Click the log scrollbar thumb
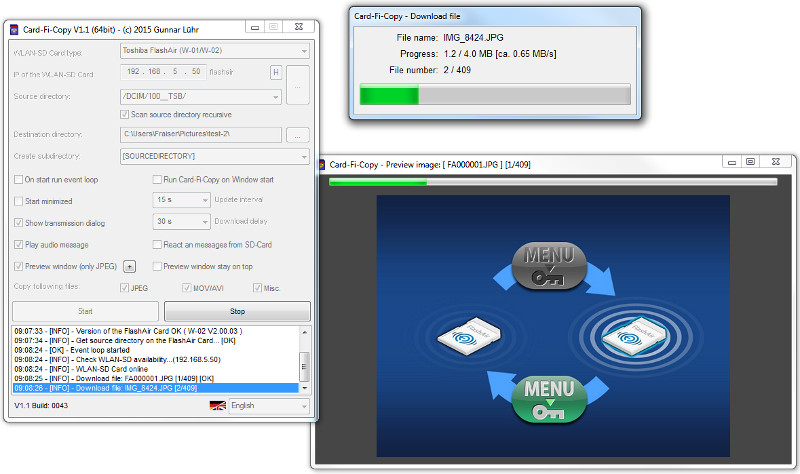Image resolution: width=800 pixels, height=474 pixels. (305, 367)
